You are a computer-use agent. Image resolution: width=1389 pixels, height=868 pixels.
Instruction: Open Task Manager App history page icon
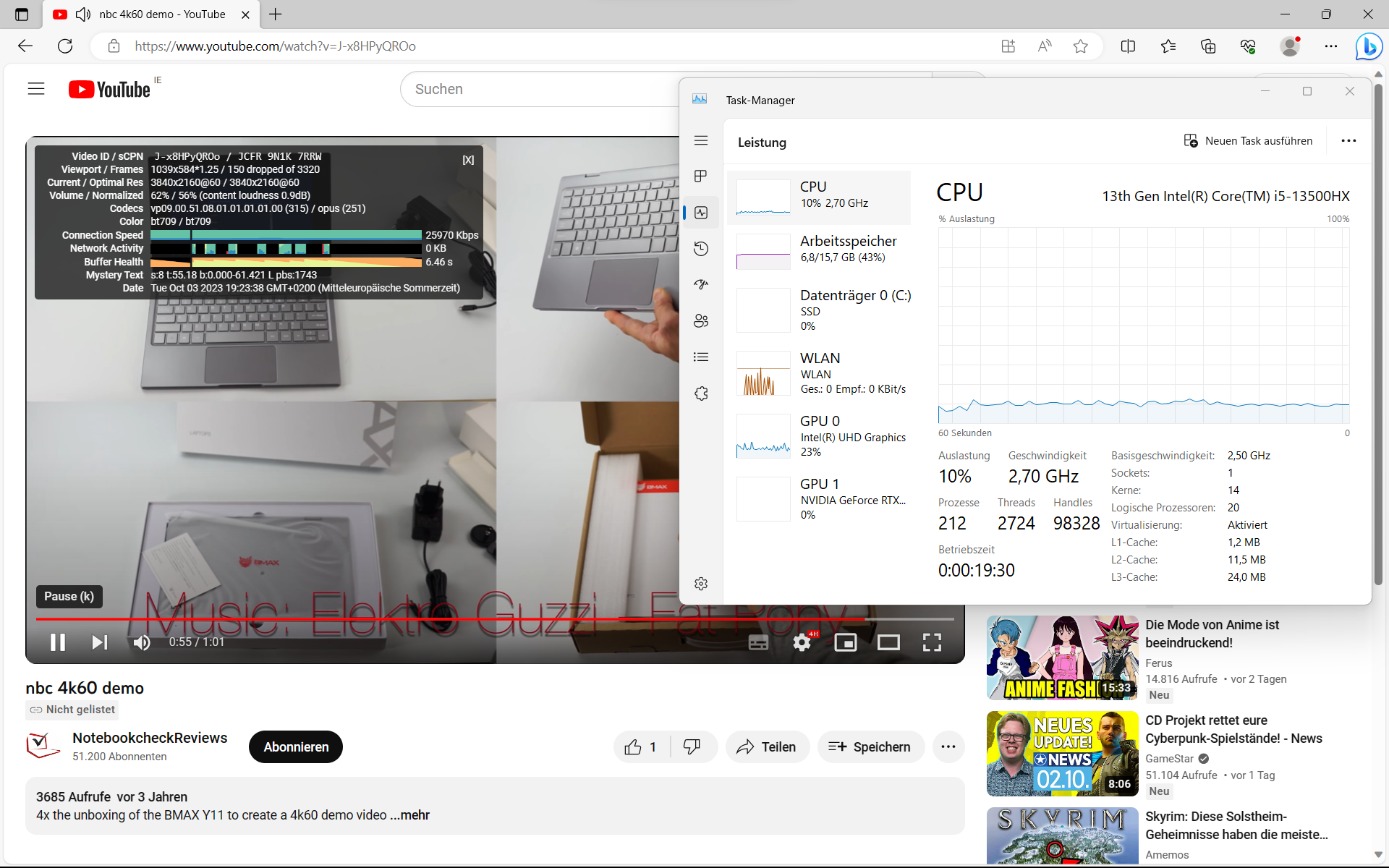pyautogui.click(x=700, y=249)
